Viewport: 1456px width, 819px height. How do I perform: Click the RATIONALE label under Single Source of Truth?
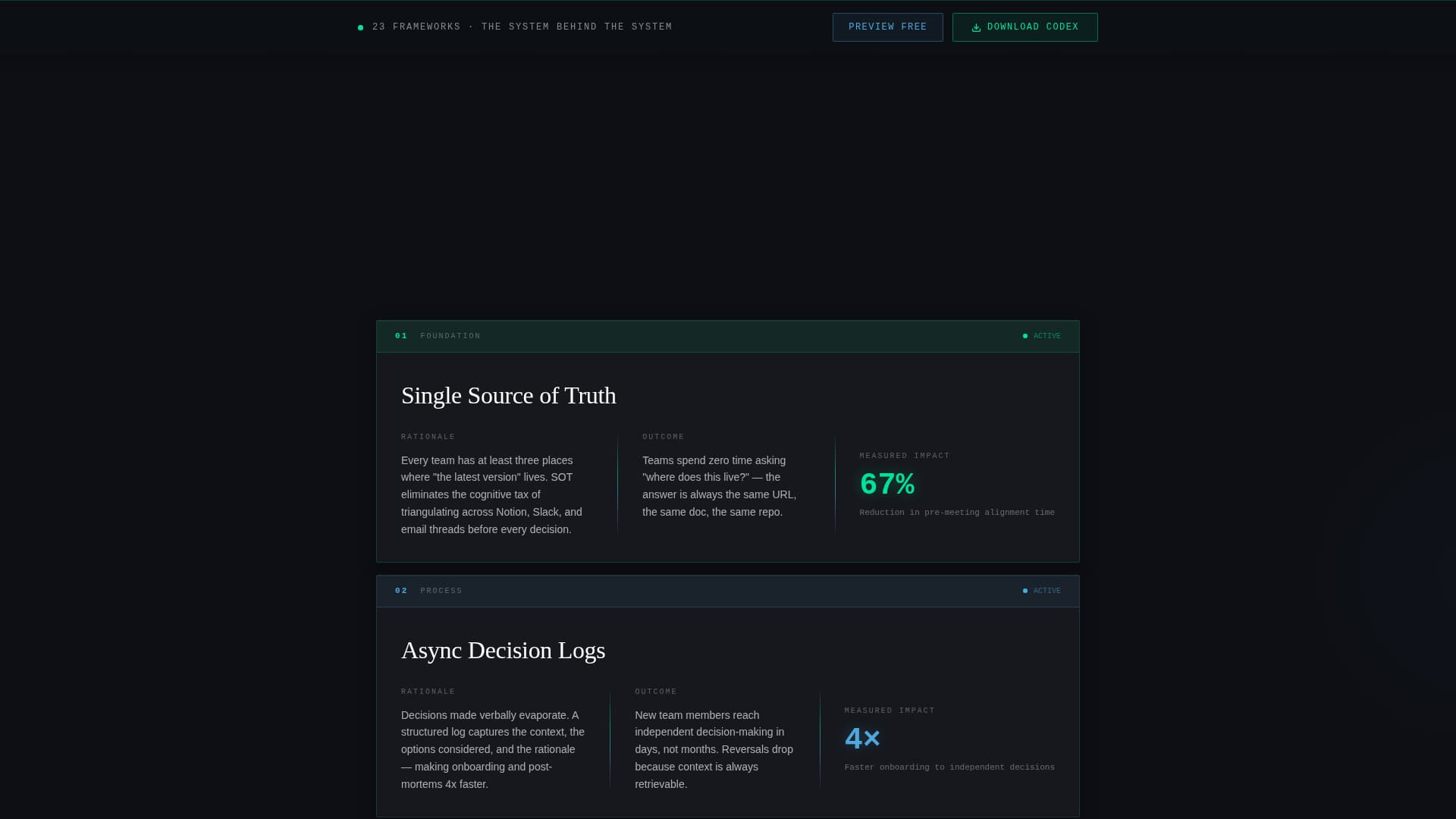point(428,437)
